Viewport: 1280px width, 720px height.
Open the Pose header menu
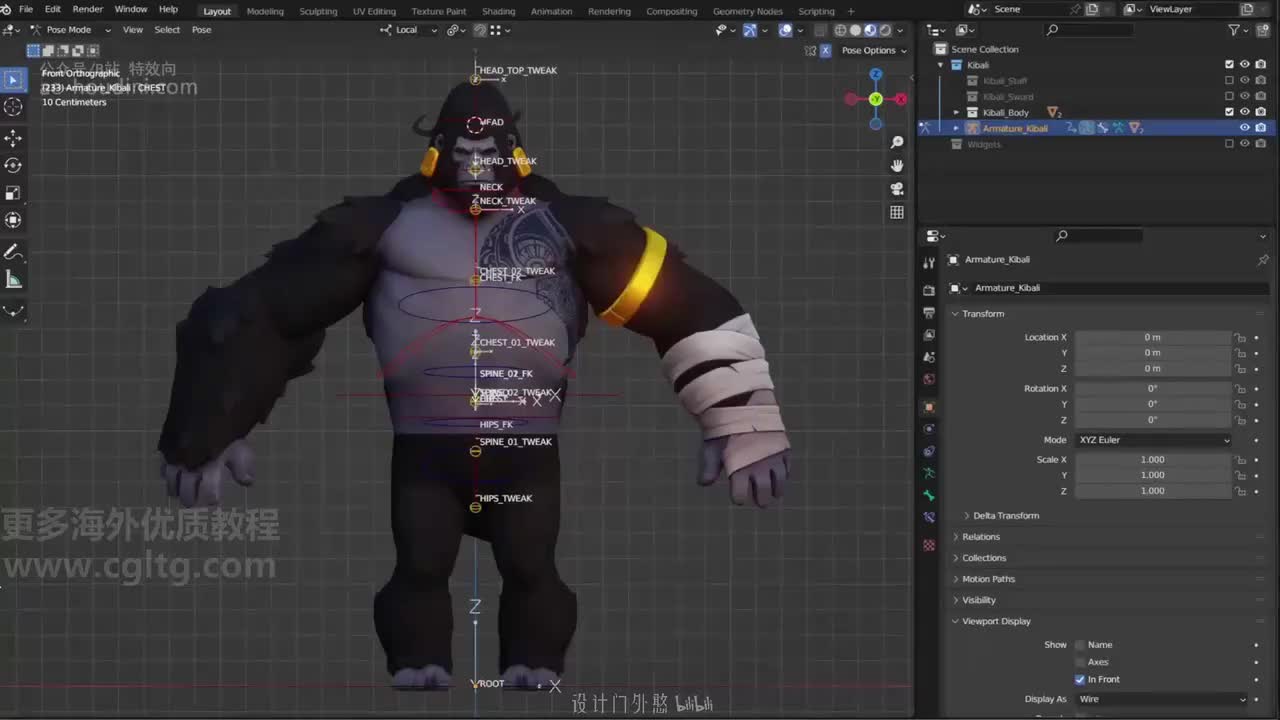(201, 30)
